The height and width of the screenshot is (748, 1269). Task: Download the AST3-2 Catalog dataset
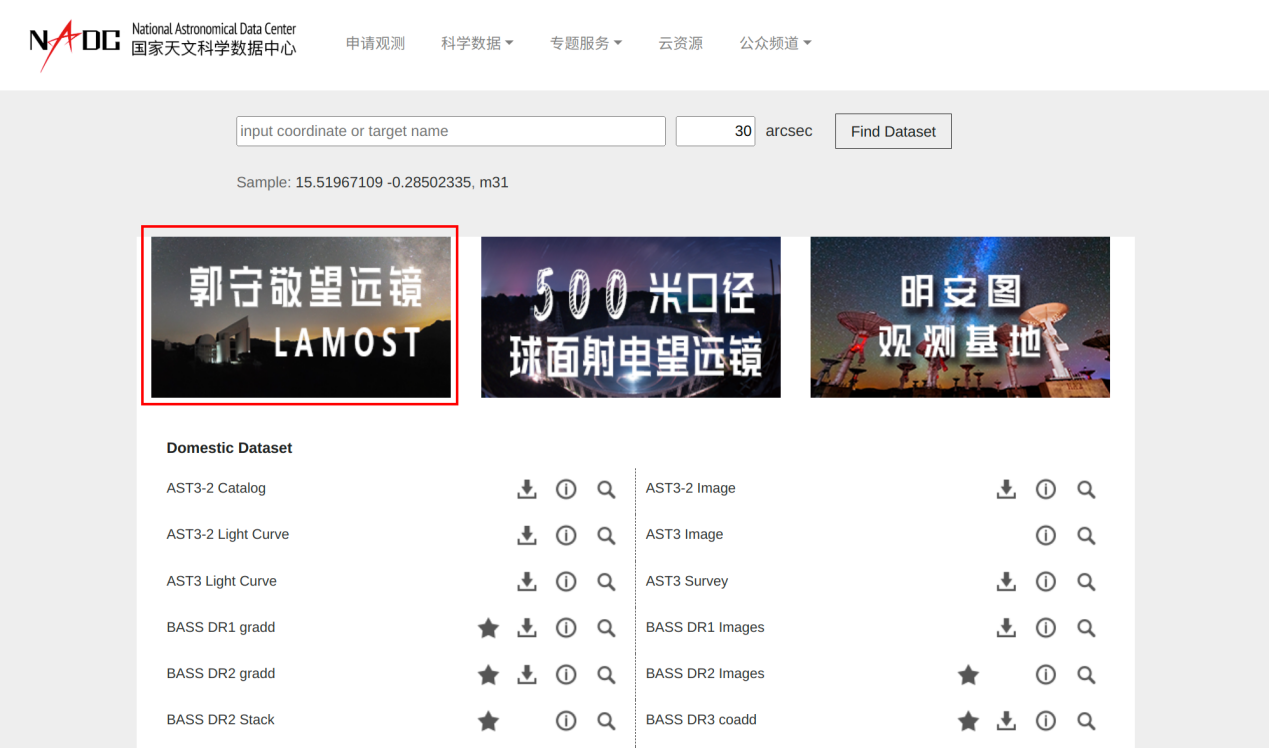tap(527, 489)
